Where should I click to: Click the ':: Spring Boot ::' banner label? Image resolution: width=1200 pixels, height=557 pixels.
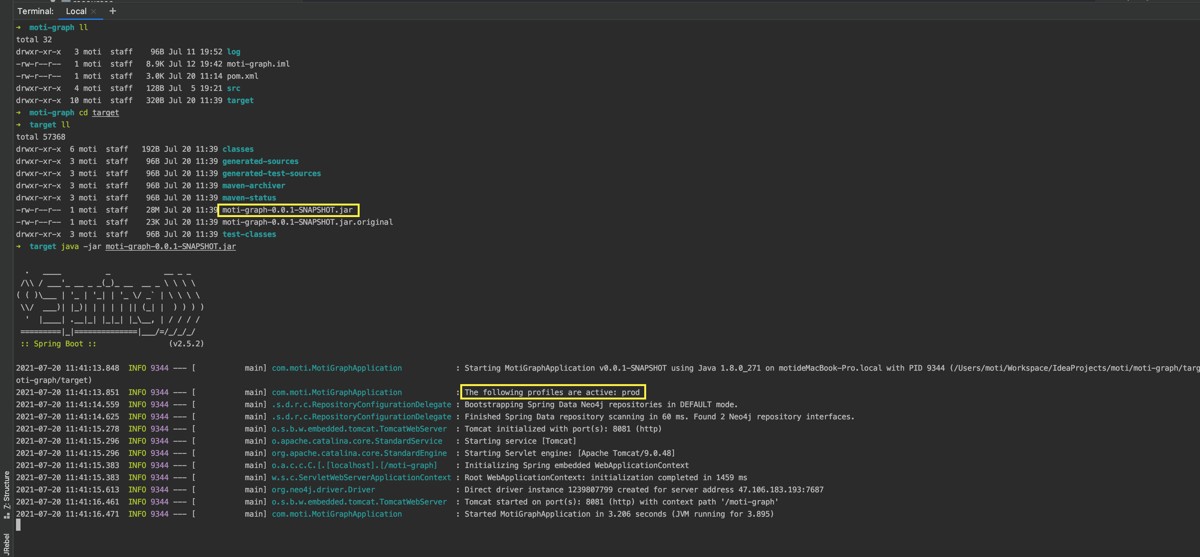coord(58,344)
